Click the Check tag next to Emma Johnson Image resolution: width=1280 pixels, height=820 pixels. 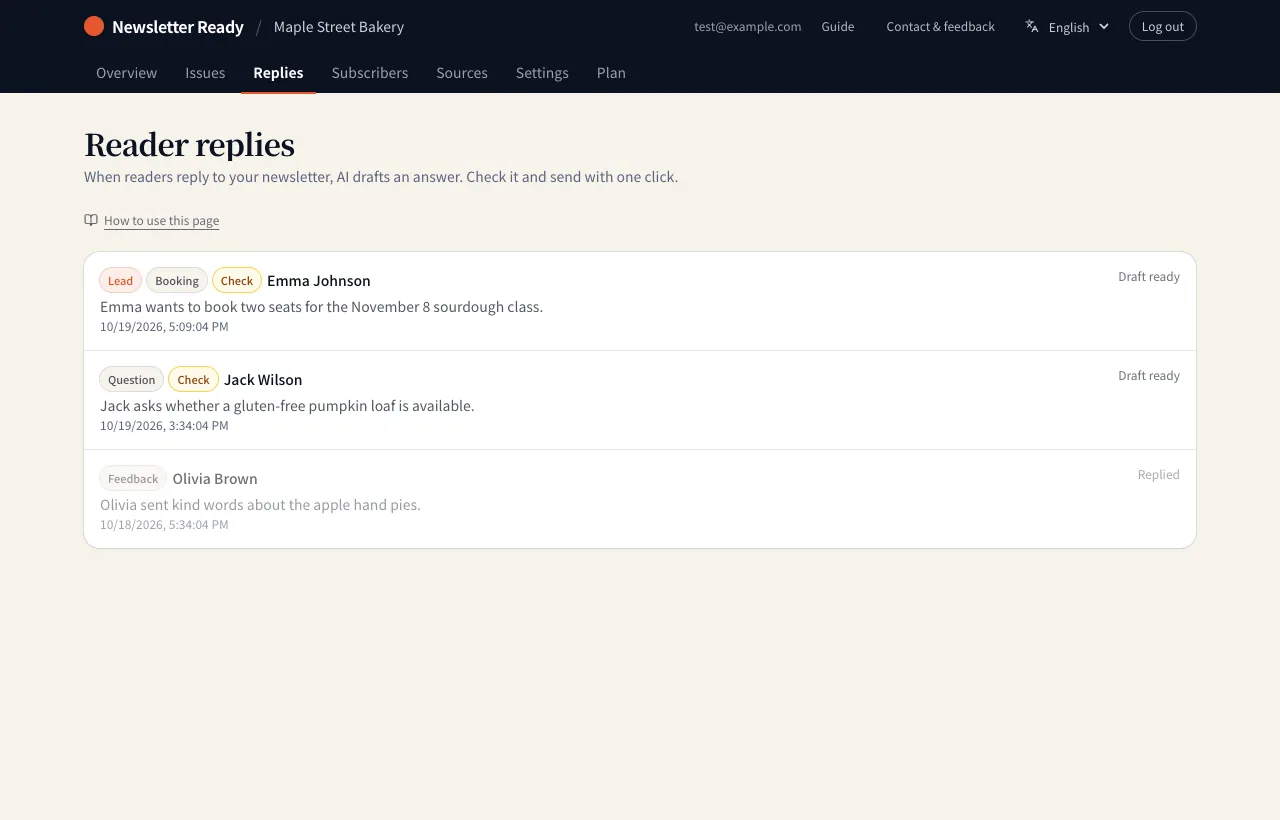(x=237, y=281)
